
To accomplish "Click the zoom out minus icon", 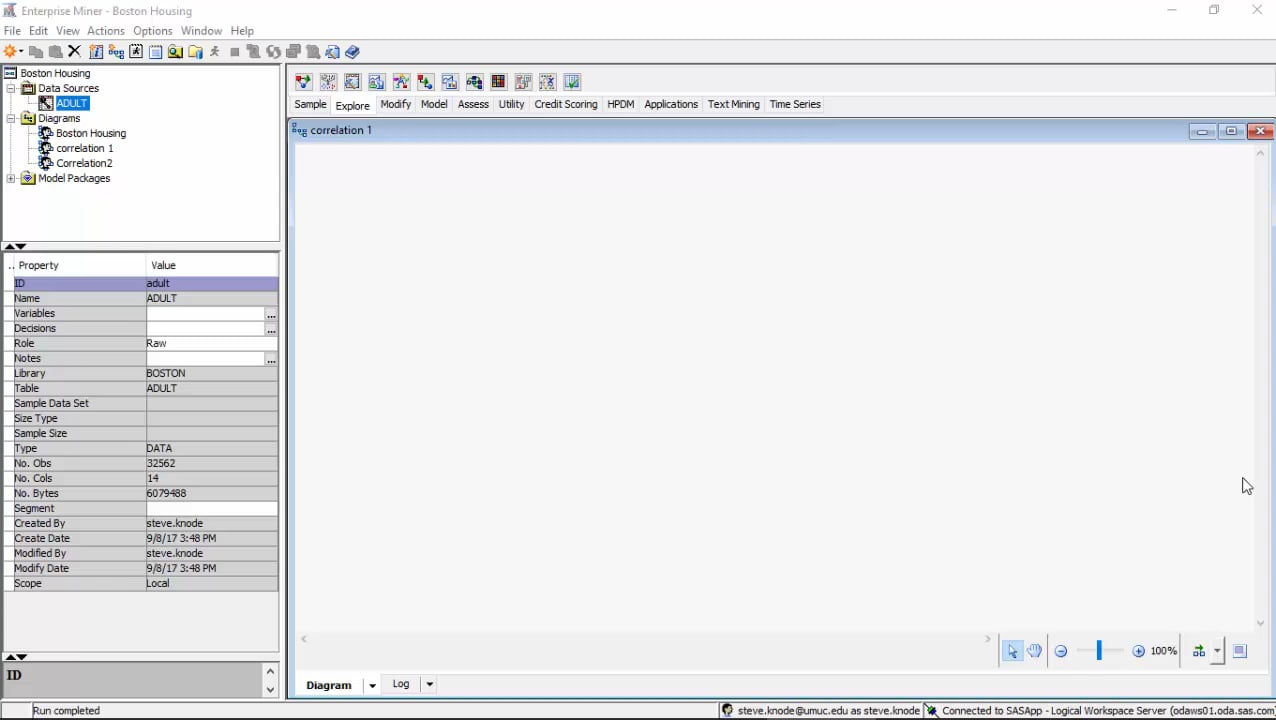I will point(1061,651).
